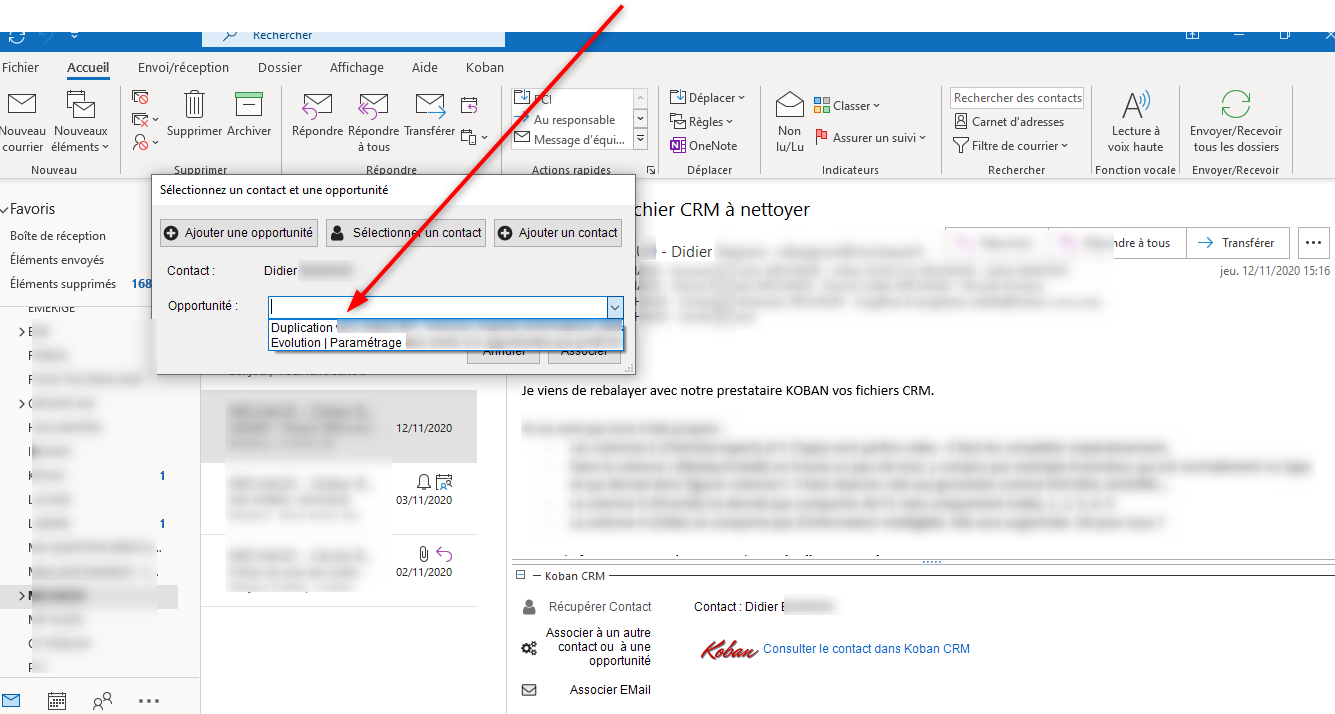Click Transférer button in reading pane

point(1236,243)
